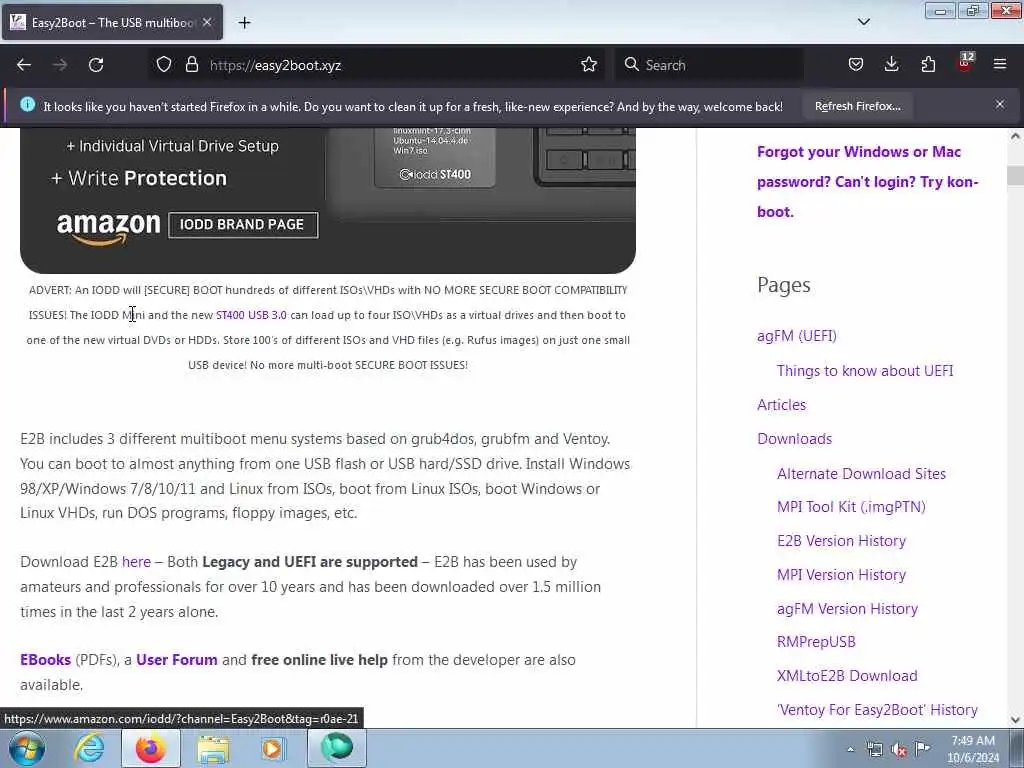The height and width of the screenshot is (768, 1024).
Task: Select the Easy2Boot browser tab
Action: (x=112, y=23)
